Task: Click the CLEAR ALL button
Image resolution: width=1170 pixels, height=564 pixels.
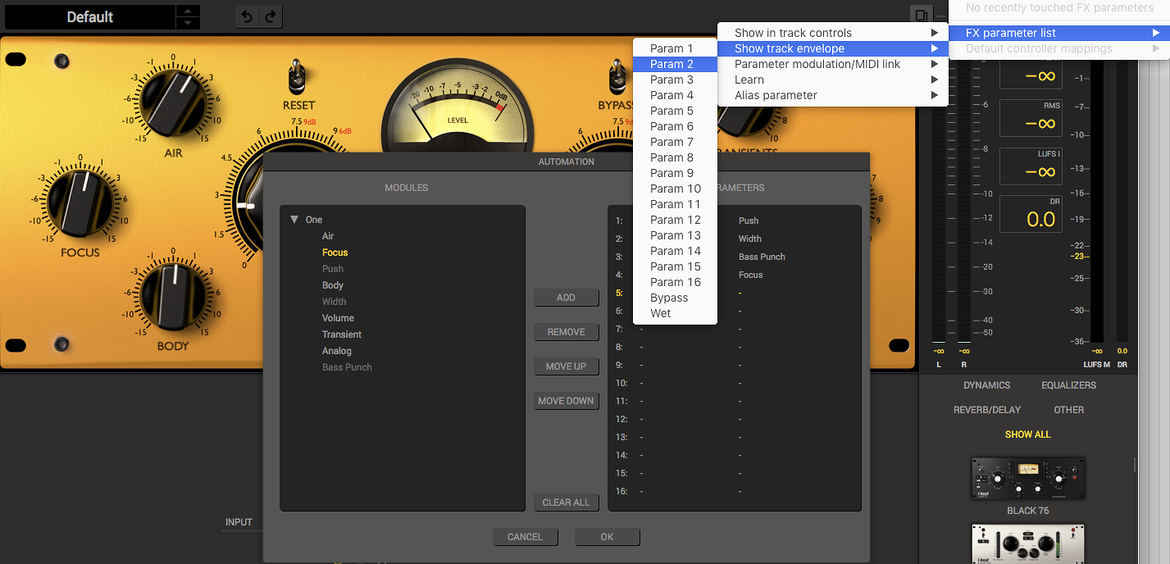Action: pyautogui.click(x=566, y=502)
